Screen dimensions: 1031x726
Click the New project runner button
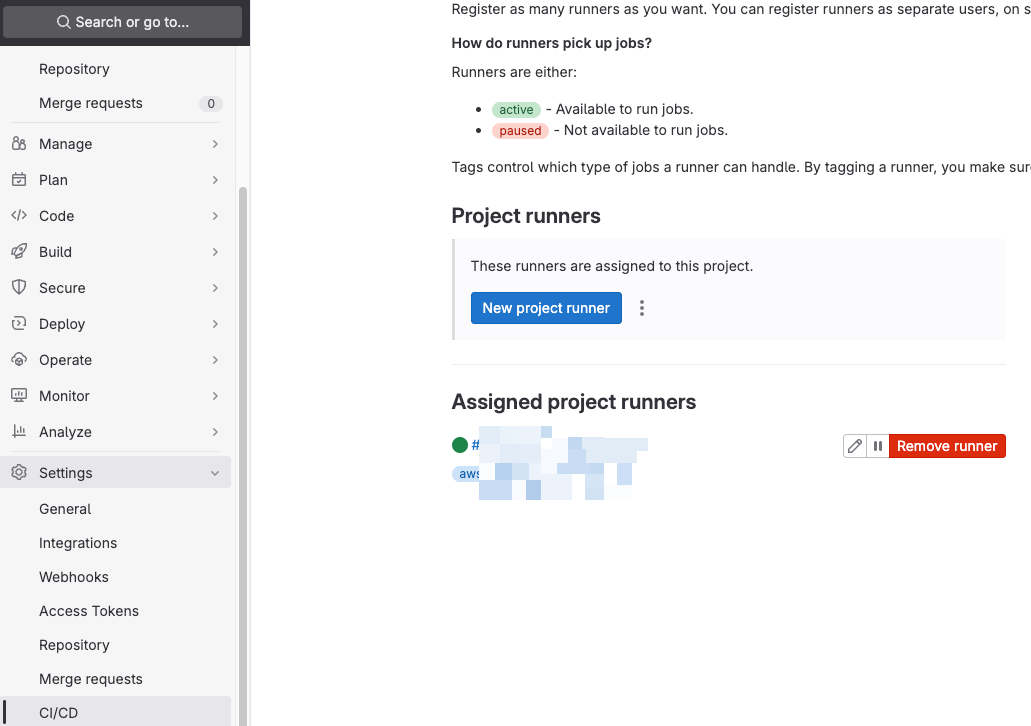[546, 308]
